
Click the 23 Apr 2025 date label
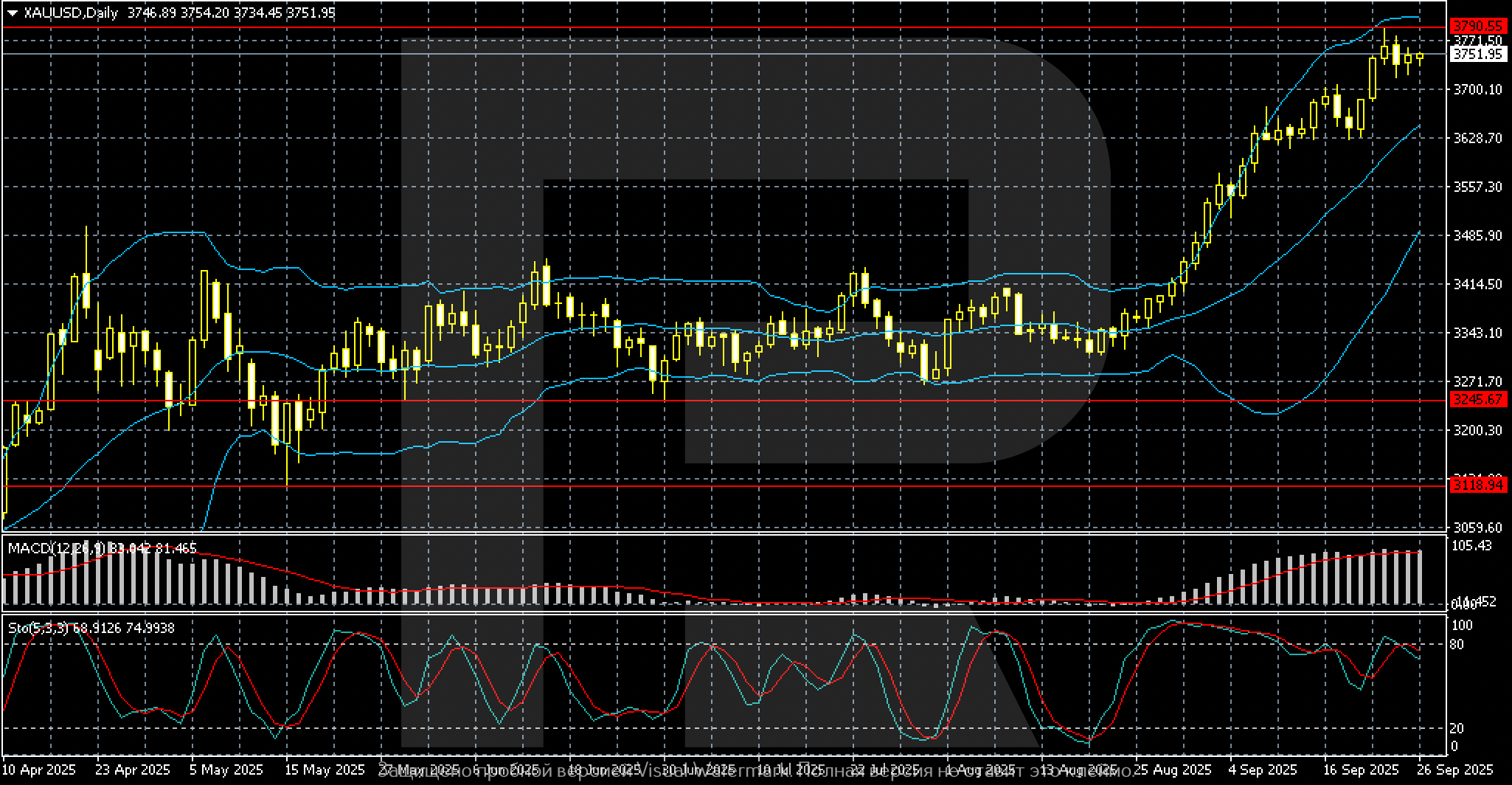(x=133, y=770)
